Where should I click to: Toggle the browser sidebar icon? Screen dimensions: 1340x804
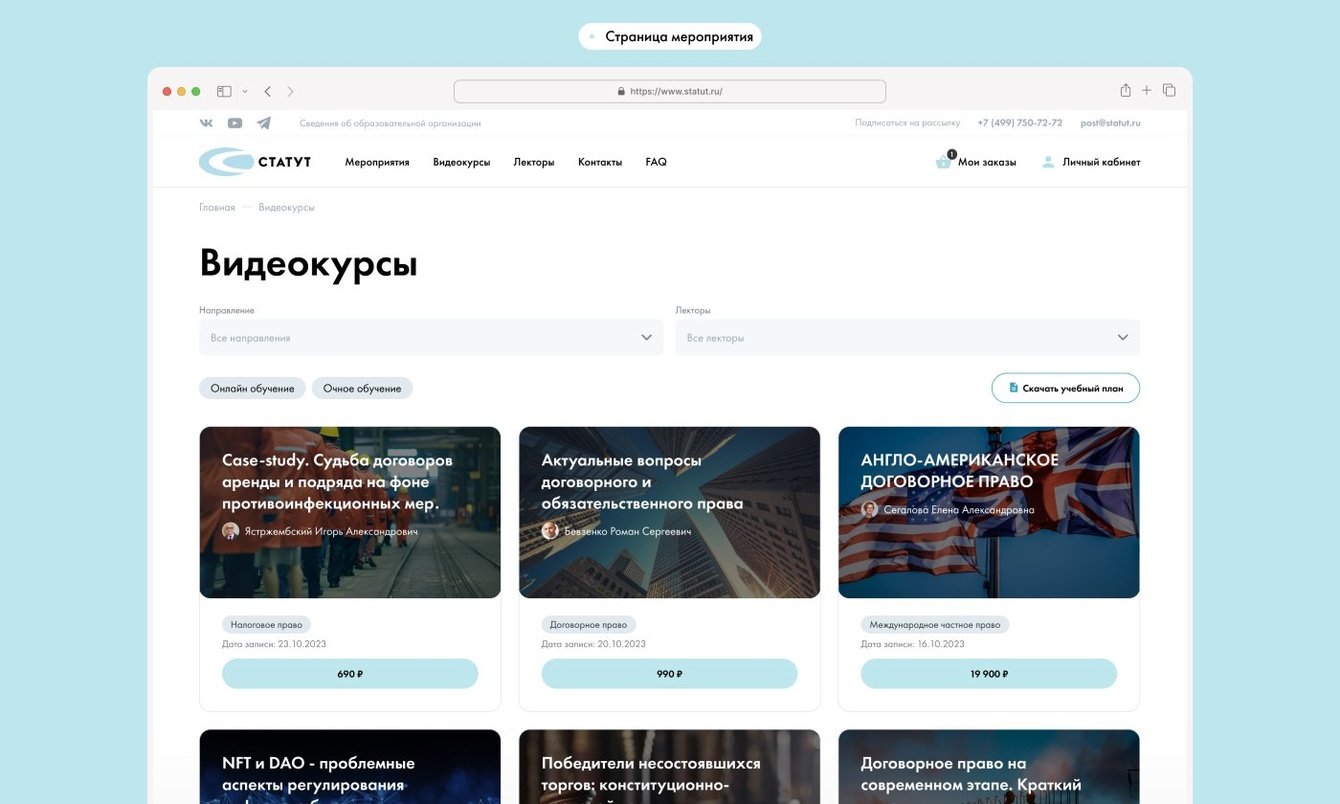pos(224,91)
